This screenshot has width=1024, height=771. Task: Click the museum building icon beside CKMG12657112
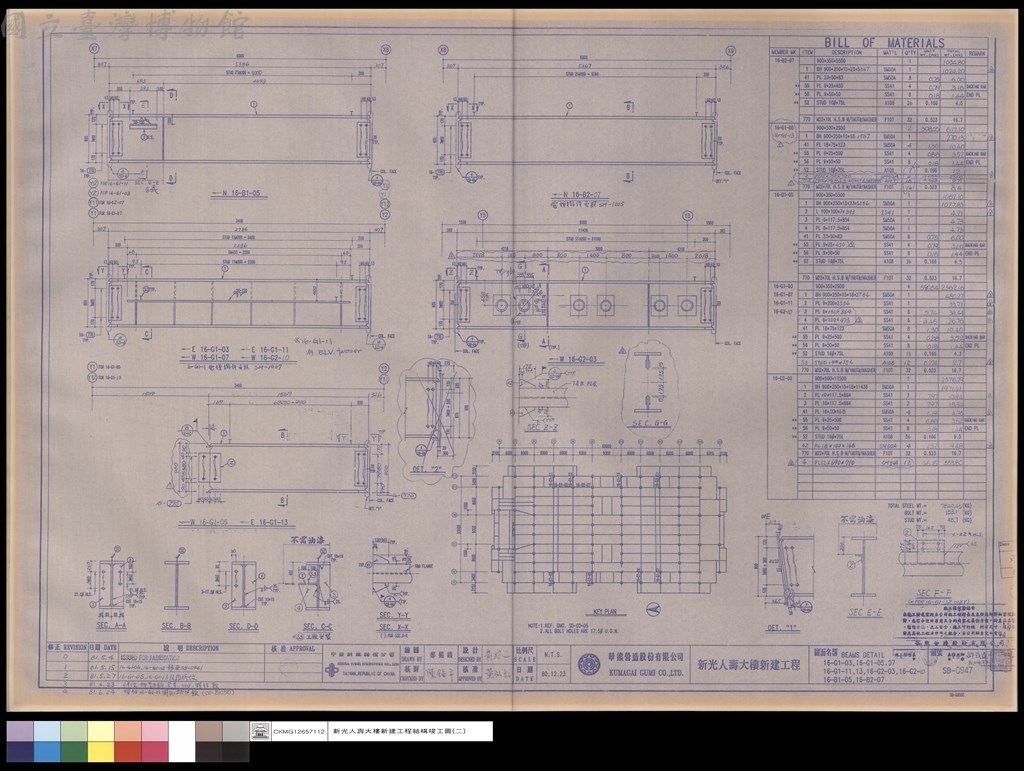click(261, 731)
